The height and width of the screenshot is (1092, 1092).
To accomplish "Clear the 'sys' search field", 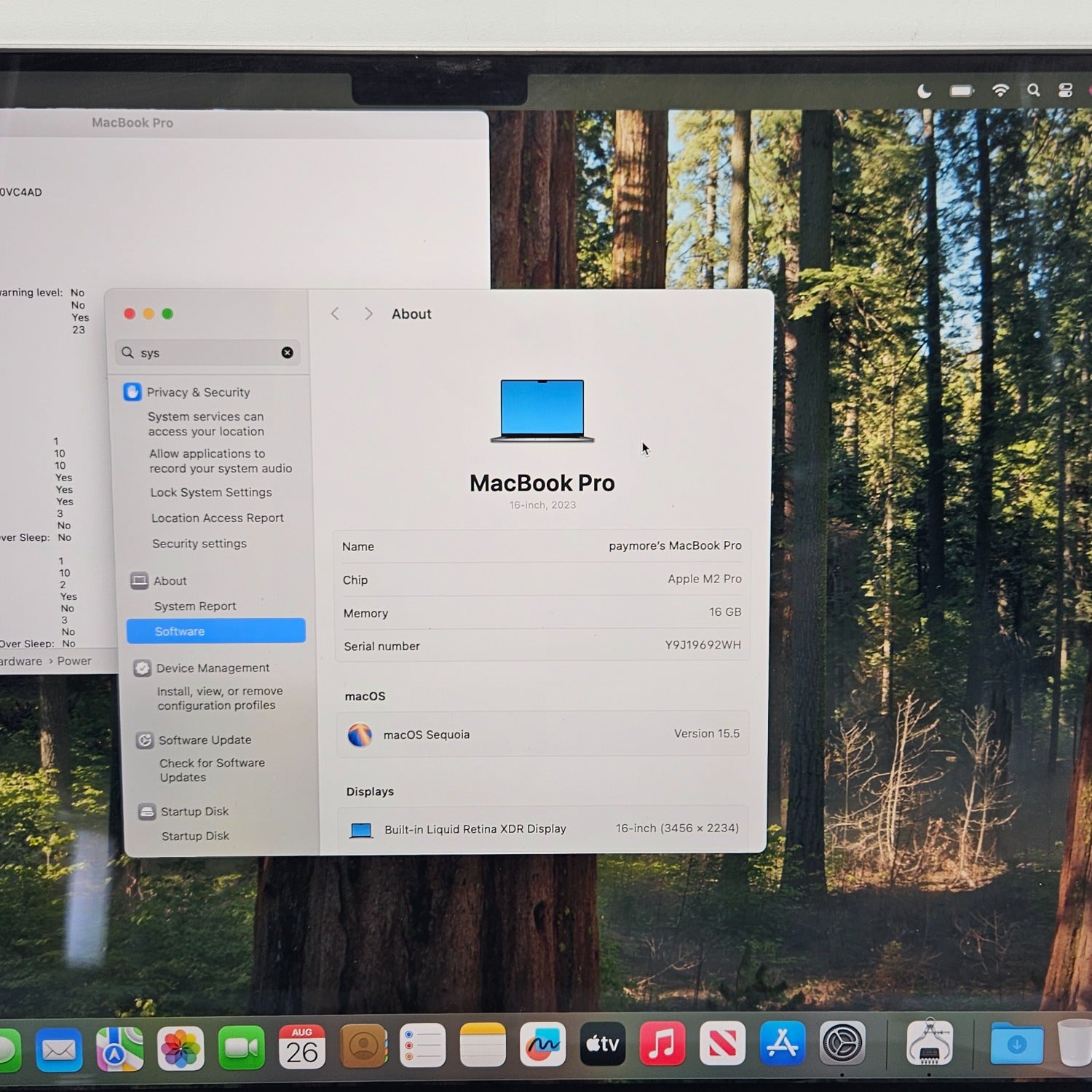I will [x=288, y=352].
